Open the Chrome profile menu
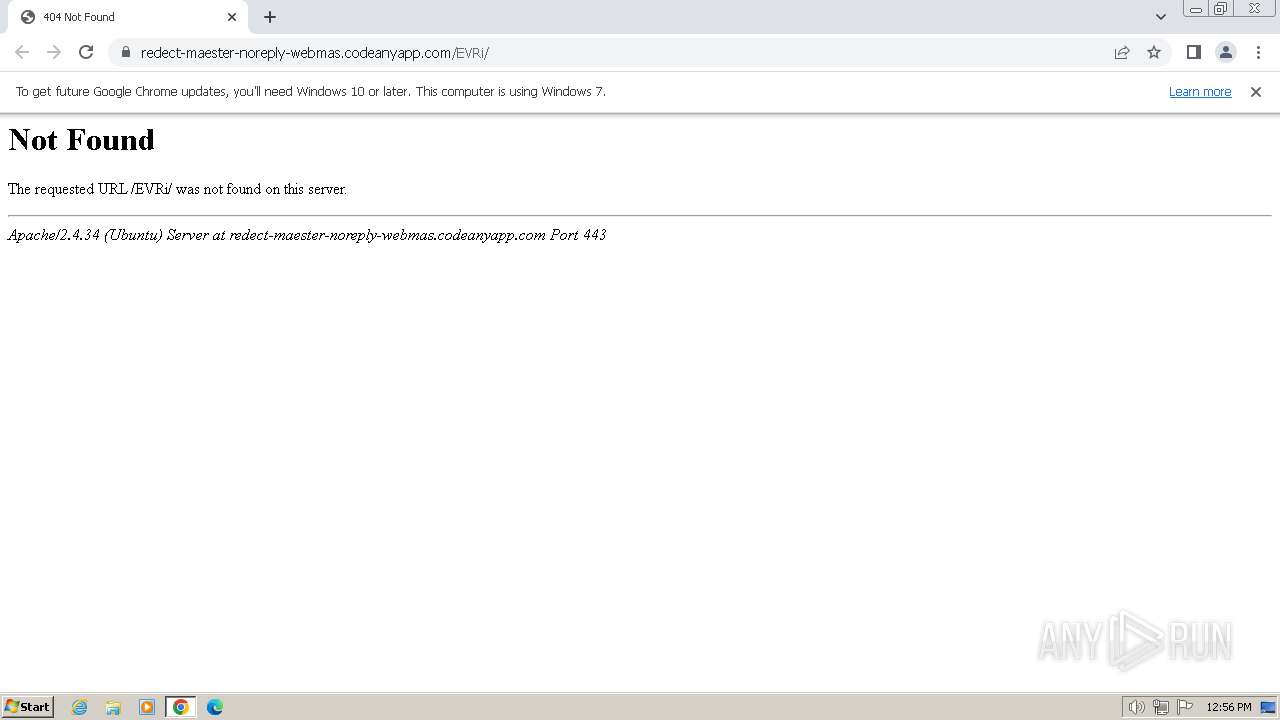The height and width of the screenshot is (720, 1280). 1225,52
